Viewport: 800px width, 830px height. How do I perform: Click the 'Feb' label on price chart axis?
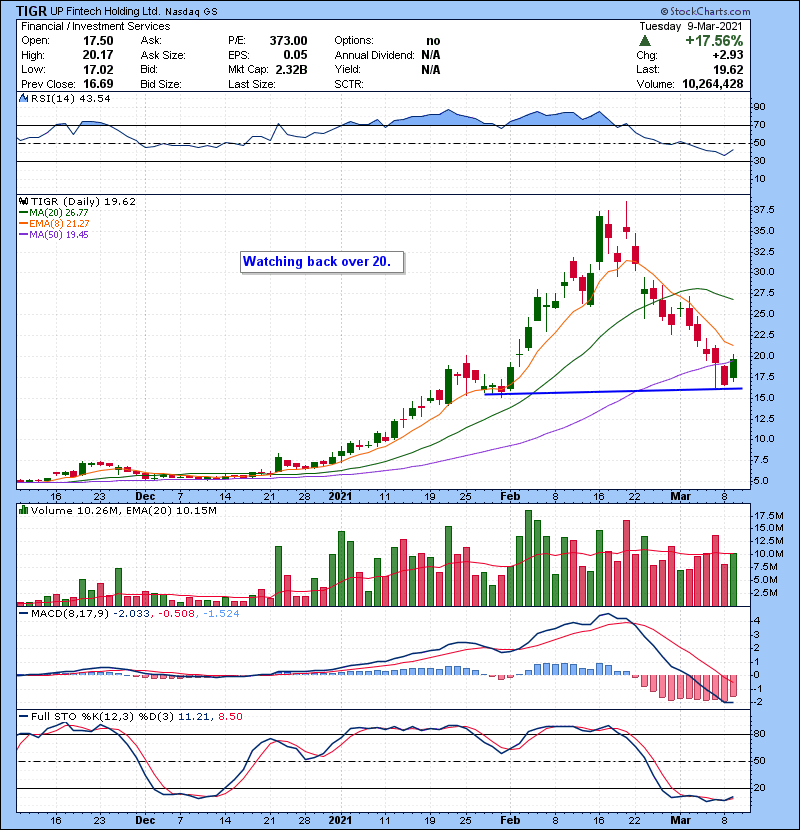[x=510, y=497]
